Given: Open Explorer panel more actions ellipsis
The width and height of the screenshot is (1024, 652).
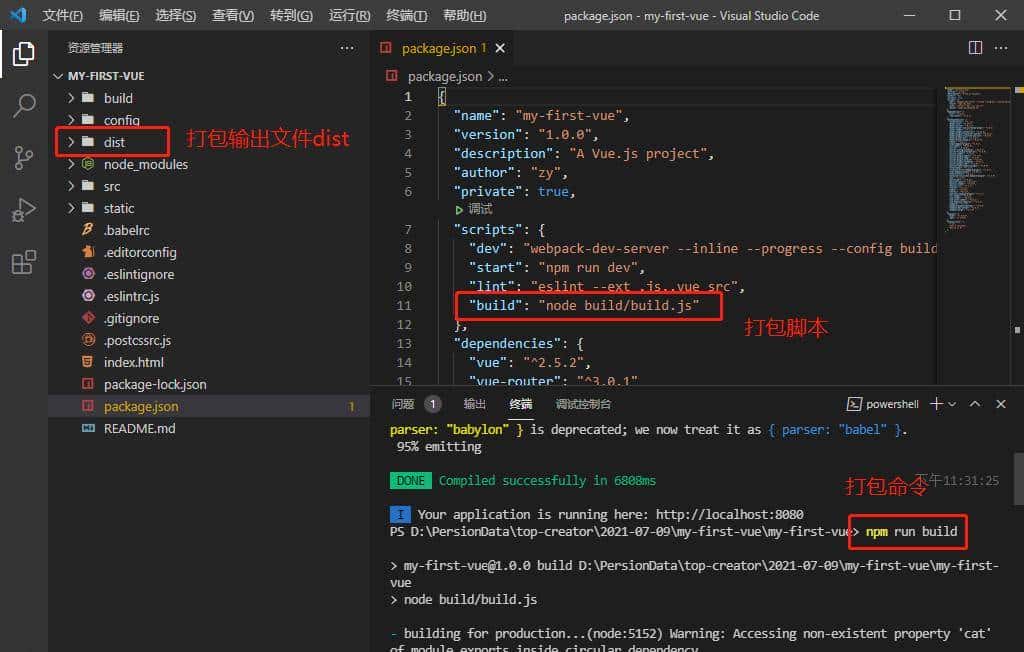Looking at the screenshot, I should 347,48.
